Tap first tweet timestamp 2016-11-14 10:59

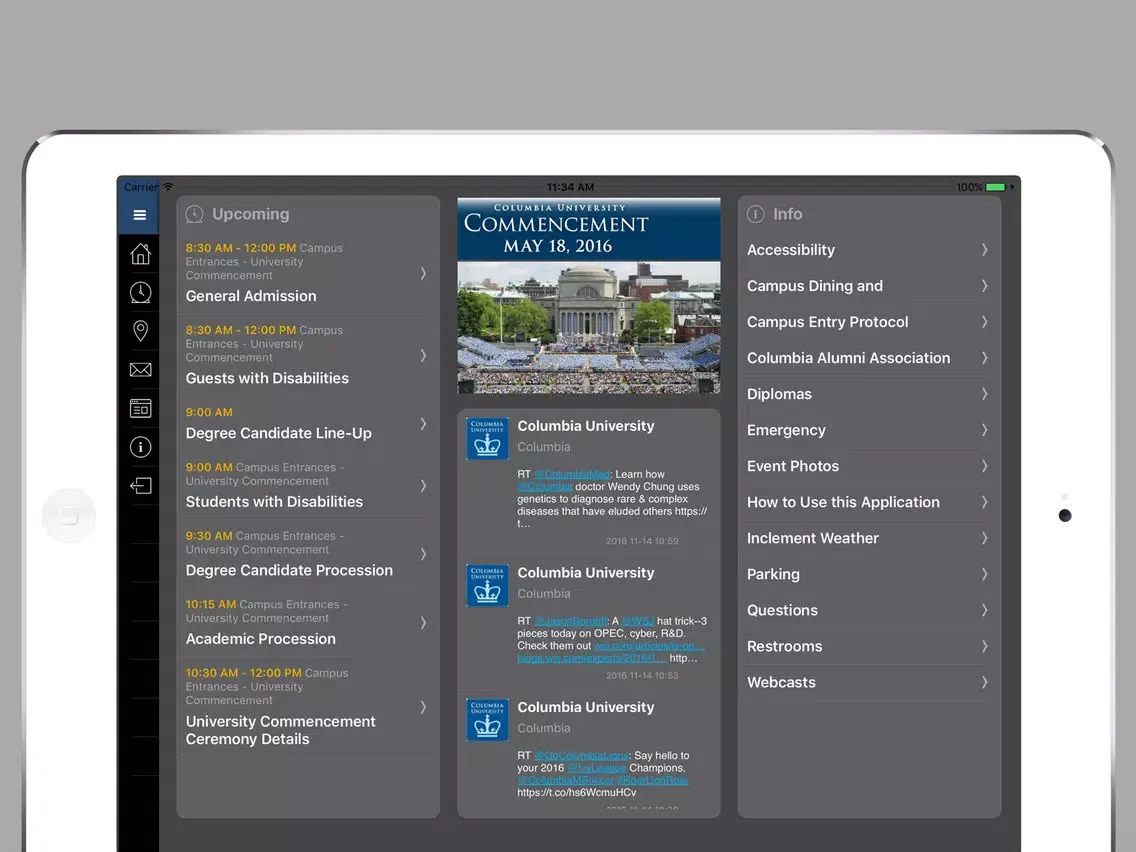point(642,541)
